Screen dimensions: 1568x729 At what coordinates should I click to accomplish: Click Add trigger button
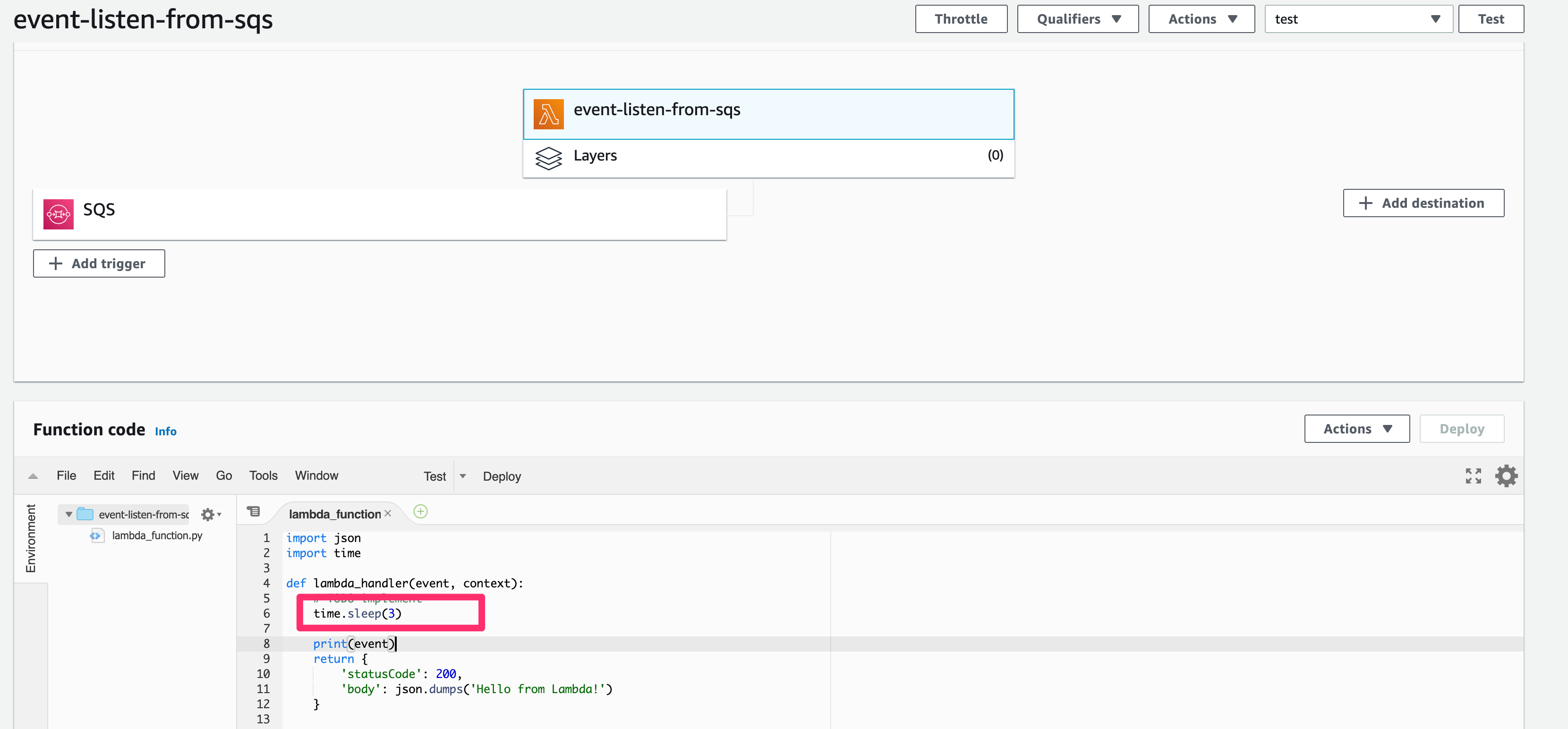(x=99, y=263)
